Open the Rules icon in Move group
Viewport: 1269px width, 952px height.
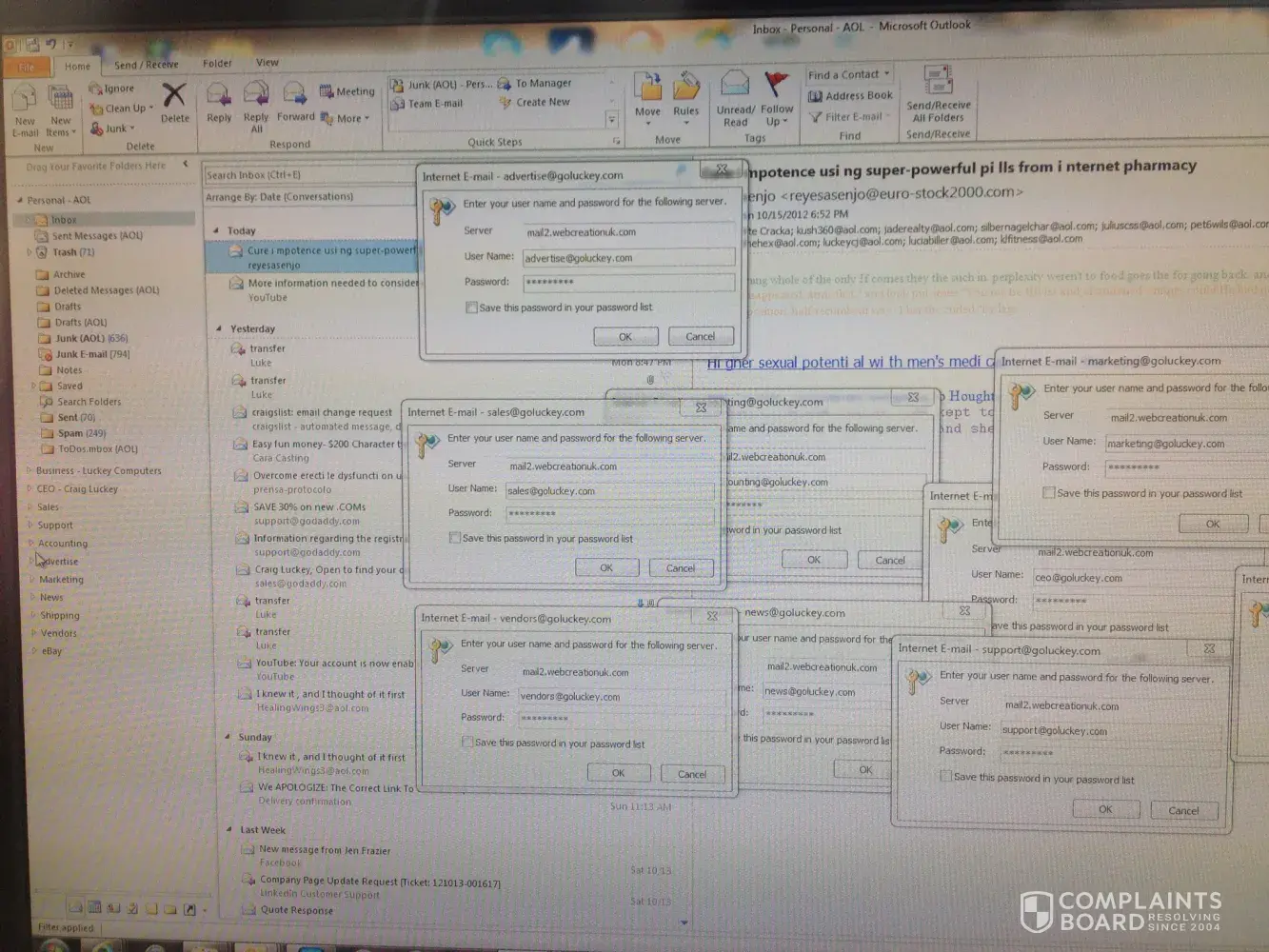click(685, 90)
